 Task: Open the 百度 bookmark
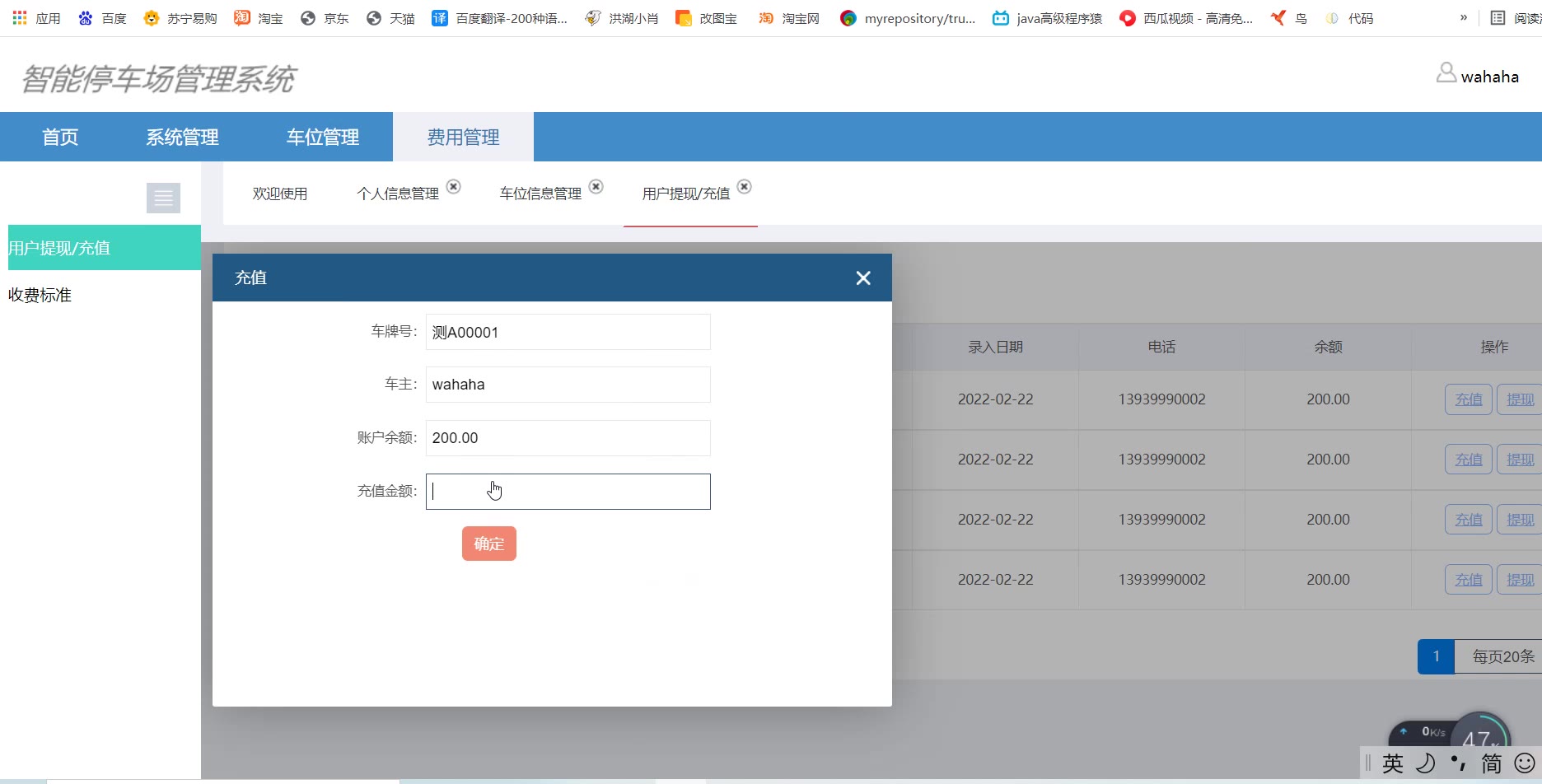click(103, 18)
